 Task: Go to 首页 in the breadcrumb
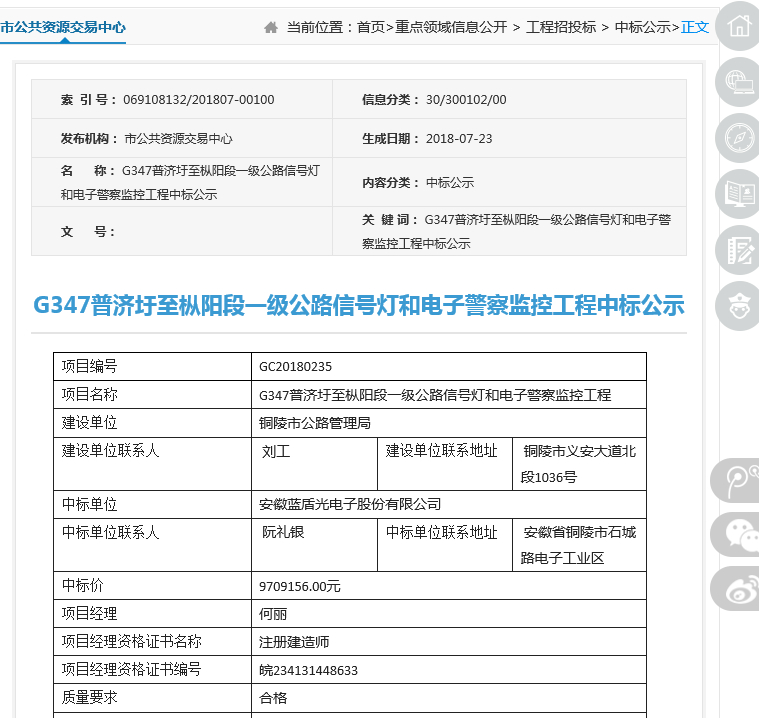(371, 27)
